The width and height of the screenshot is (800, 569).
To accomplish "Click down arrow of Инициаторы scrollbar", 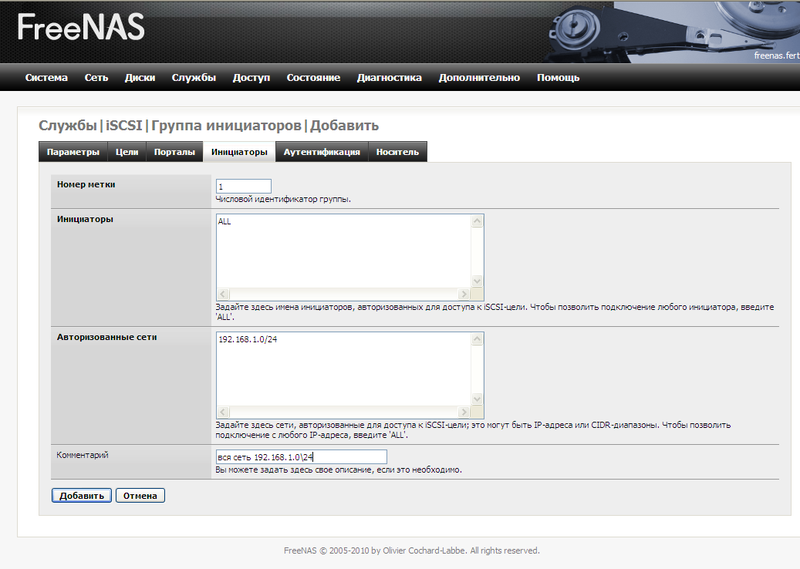I will [x=477, y=281].
